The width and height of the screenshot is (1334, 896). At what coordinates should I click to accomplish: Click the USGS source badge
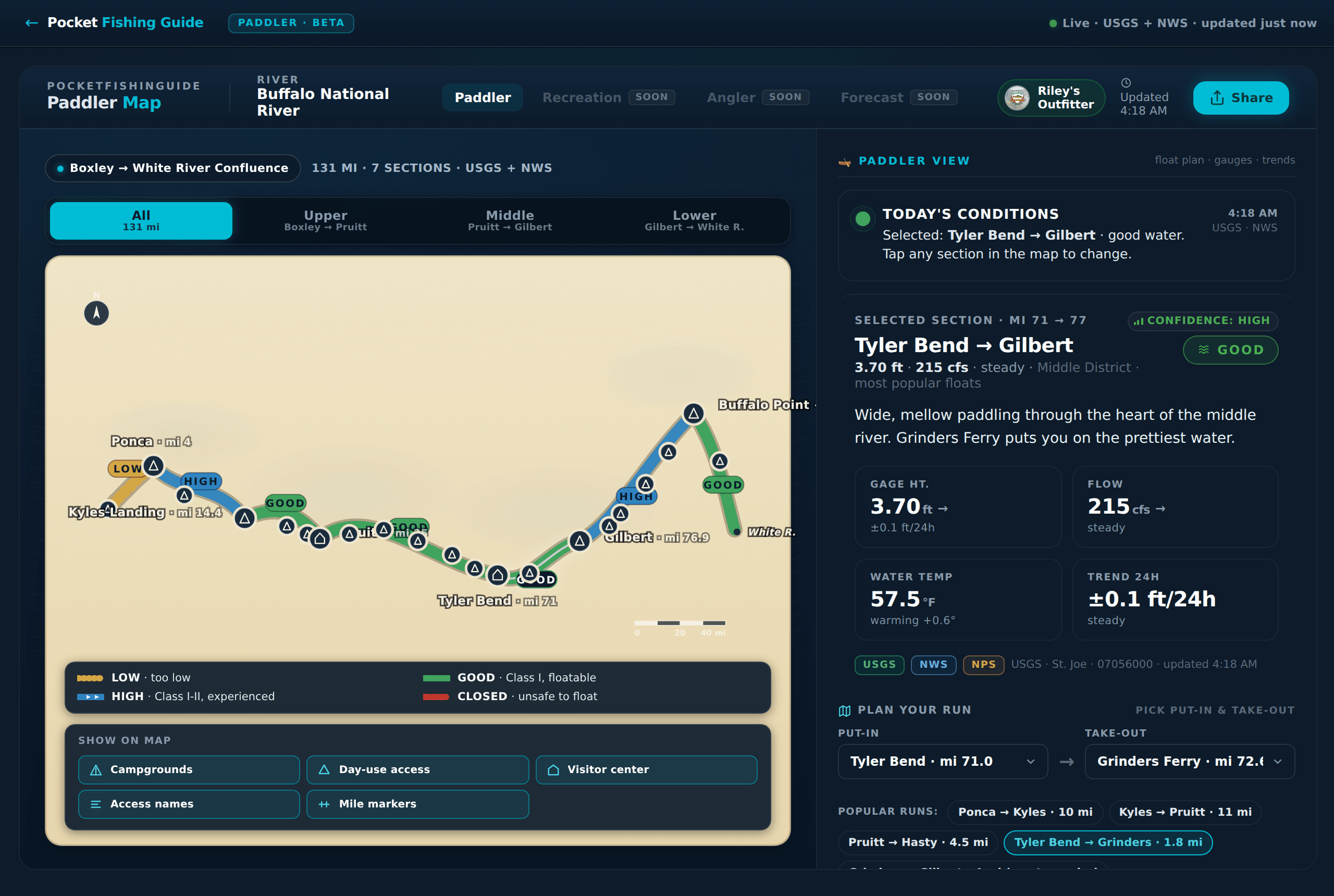tap(879, 665)
